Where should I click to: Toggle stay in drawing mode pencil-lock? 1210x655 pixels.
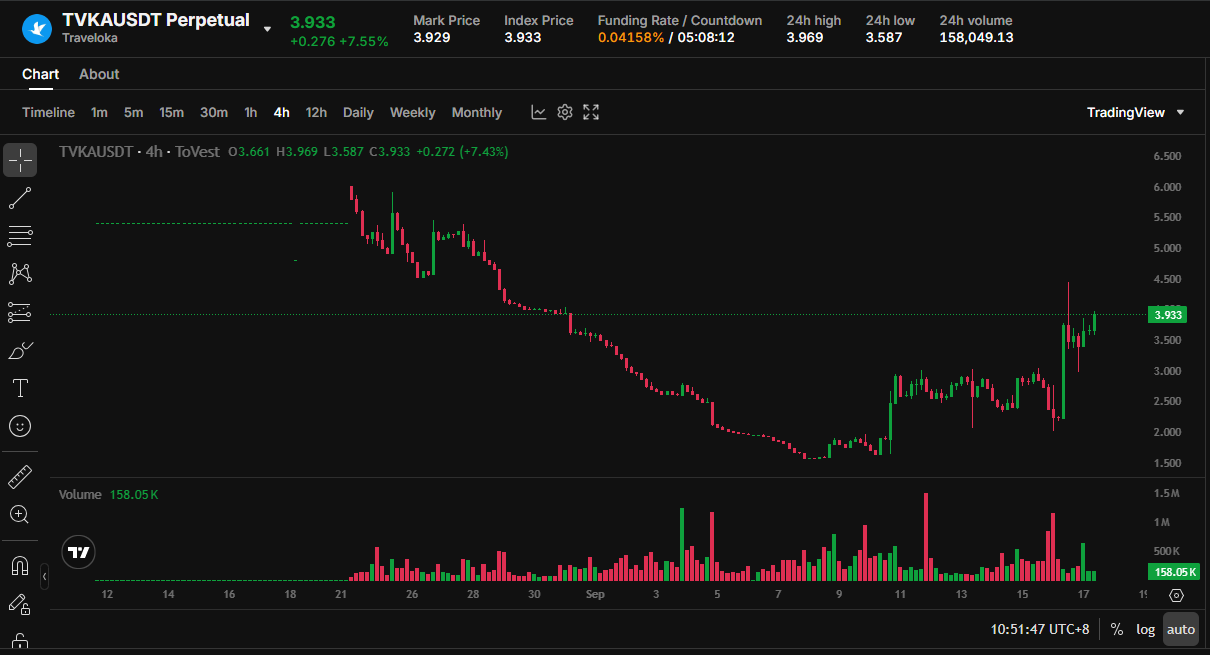[x=20, y=604]
